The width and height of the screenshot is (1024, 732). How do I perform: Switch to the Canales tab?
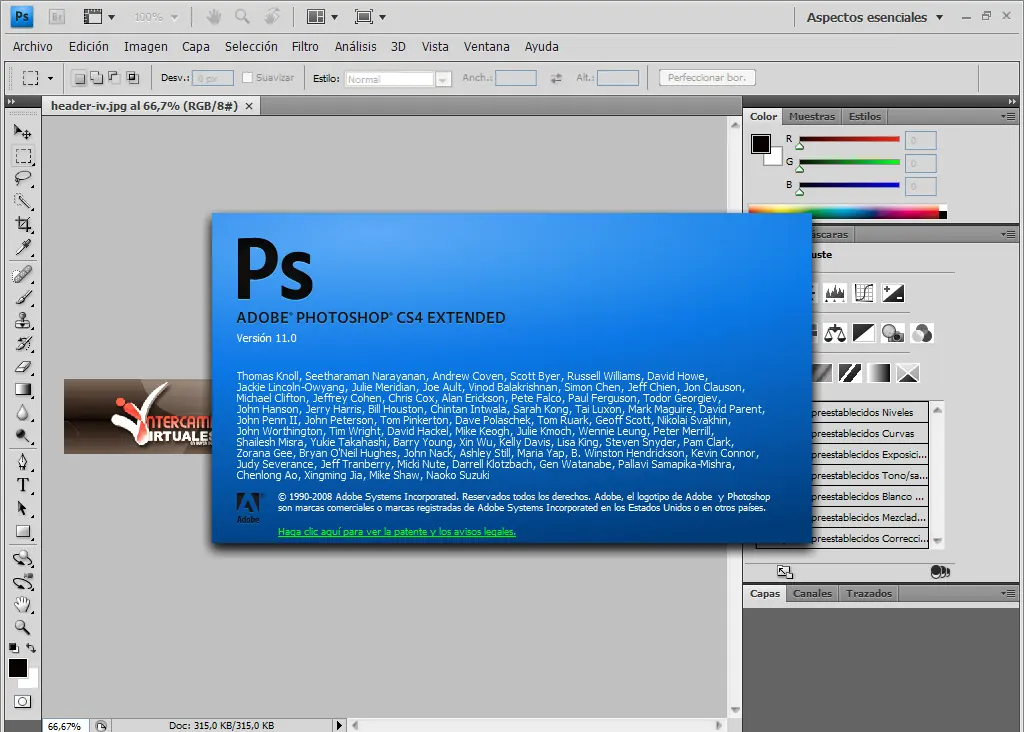click(x=812, y=593)
